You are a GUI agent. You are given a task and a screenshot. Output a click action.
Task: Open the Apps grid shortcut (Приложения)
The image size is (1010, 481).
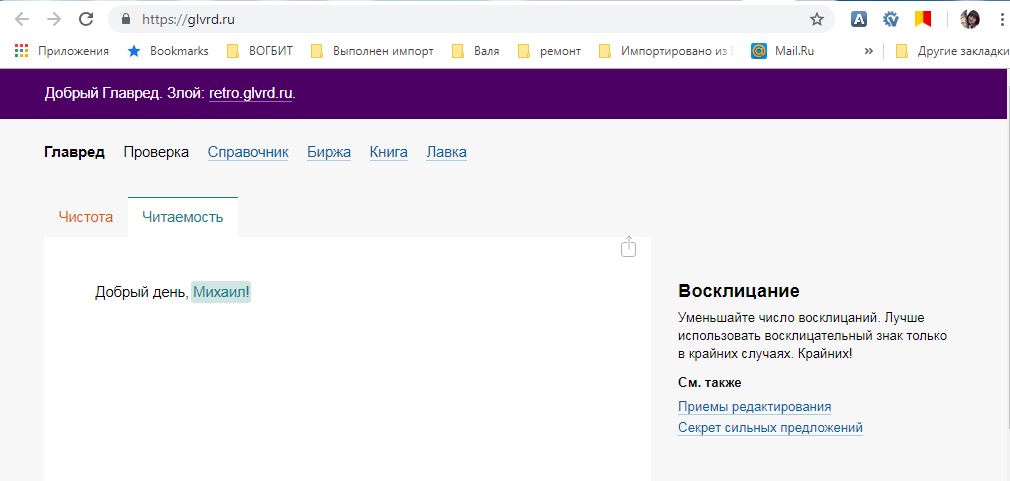62,51
